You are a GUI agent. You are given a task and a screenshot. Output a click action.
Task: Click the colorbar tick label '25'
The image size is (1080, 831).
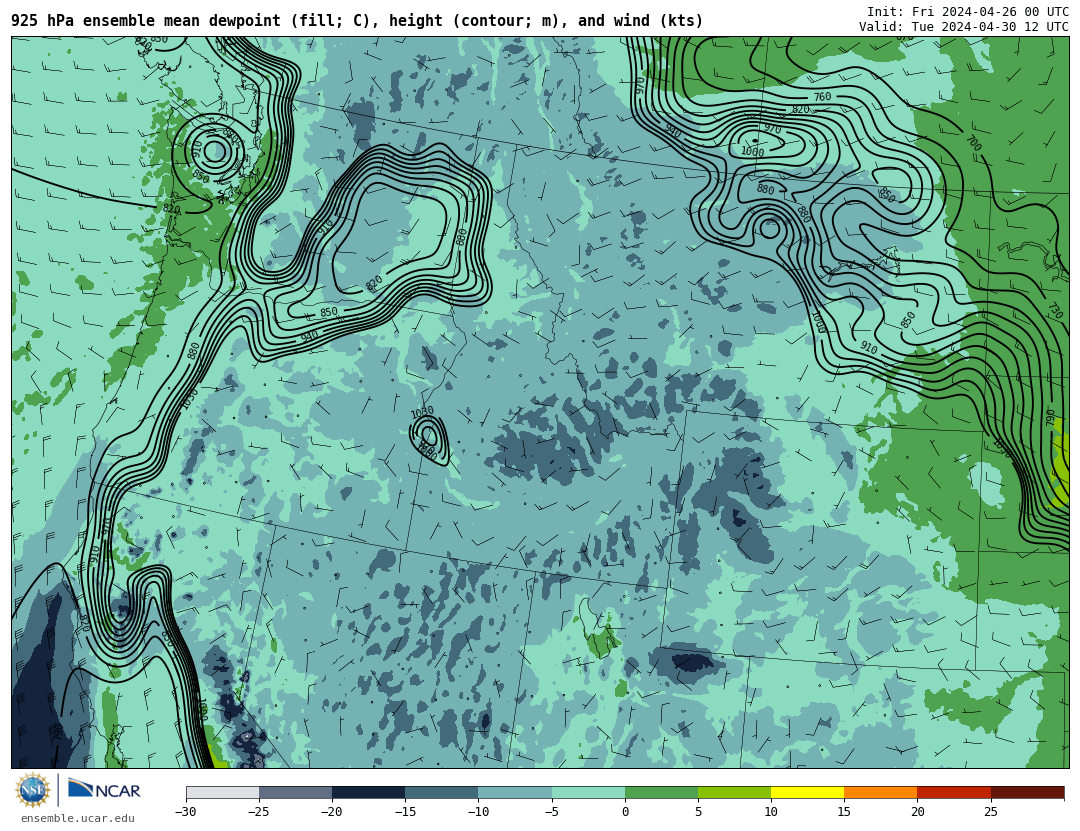click(x=990, y=812)
